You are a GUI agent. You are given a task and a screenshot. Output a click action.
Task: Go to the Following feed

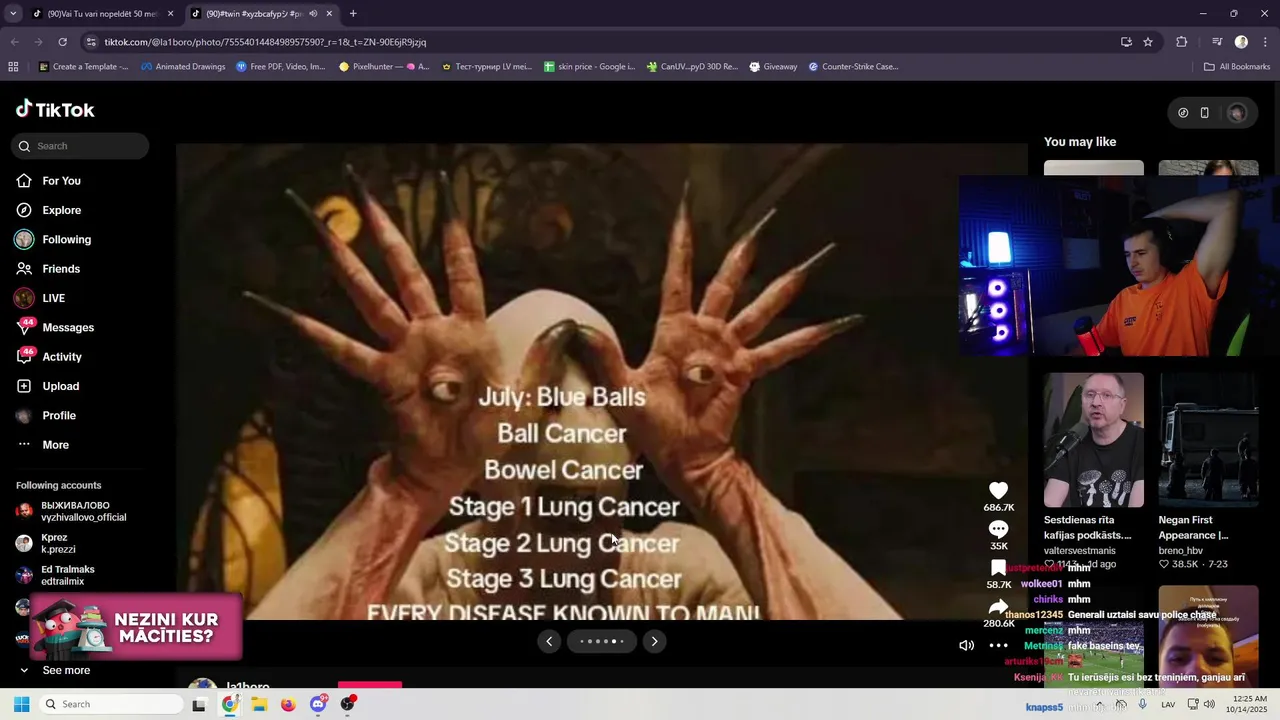pos(53,239)
